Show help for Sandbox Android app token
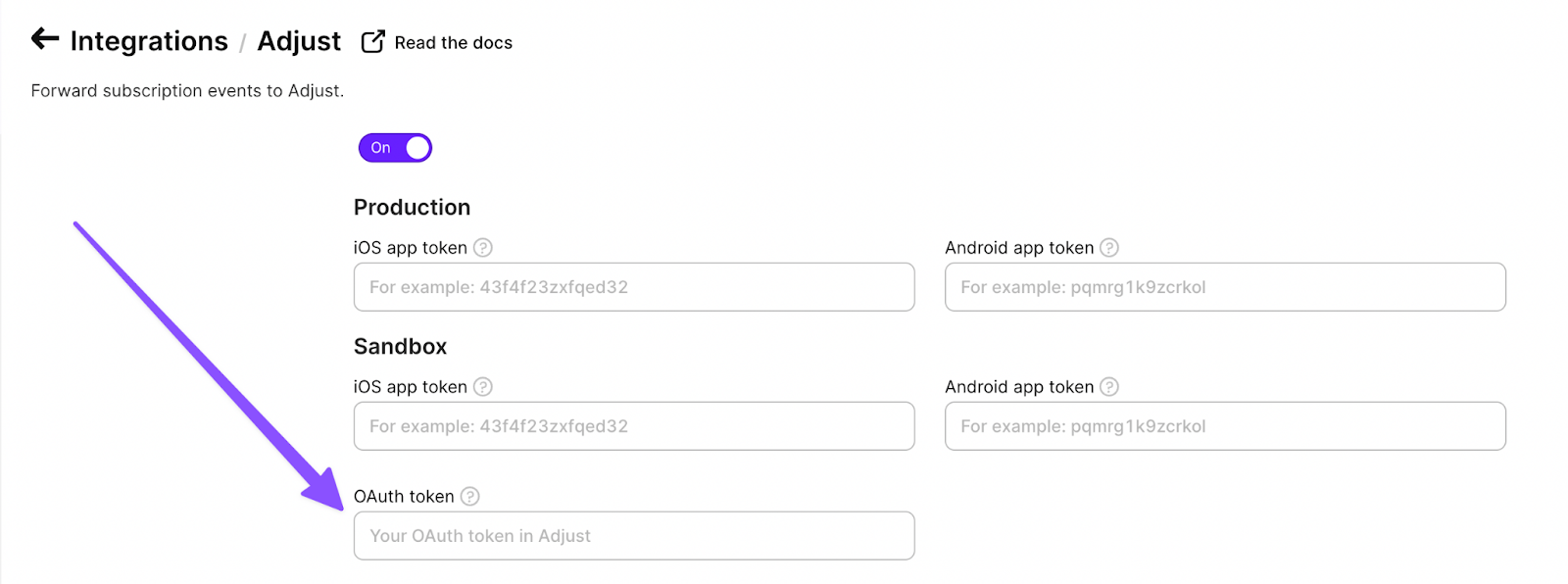 click(1109, 387)
